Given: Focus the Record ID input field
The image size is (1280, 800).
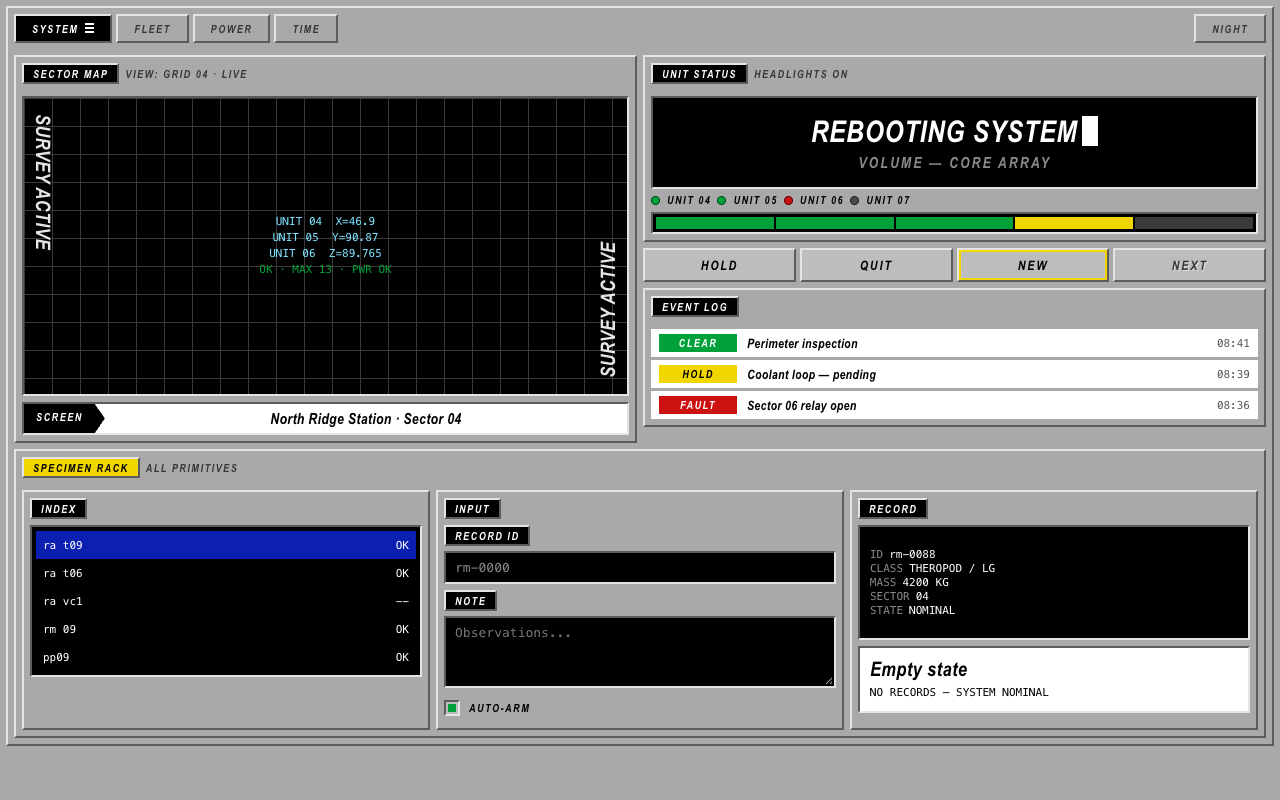Looking at the screenshot, I should pos(640,568).
